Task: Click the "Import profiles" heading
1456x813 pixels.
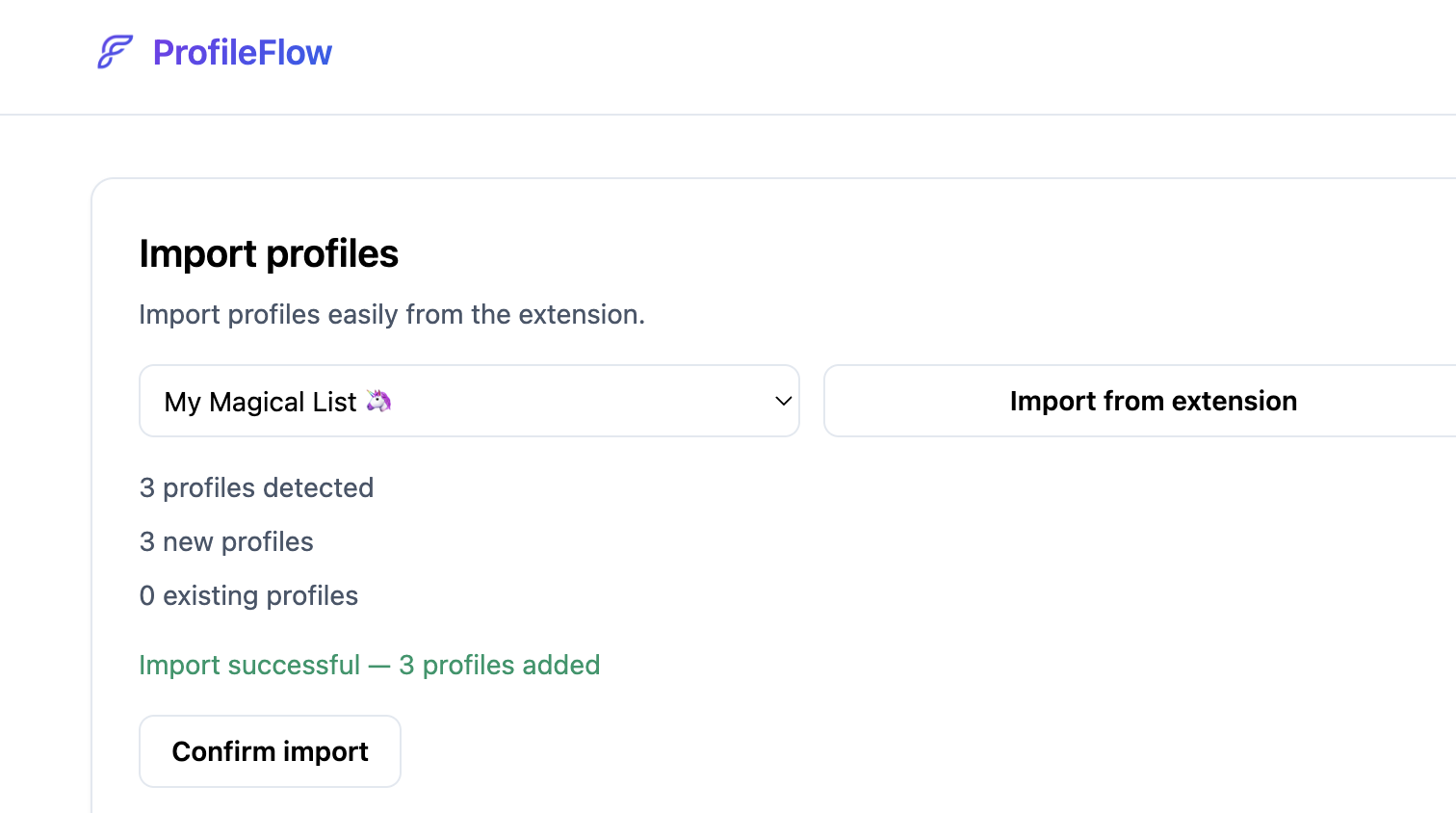Action: tap(269, 253)
